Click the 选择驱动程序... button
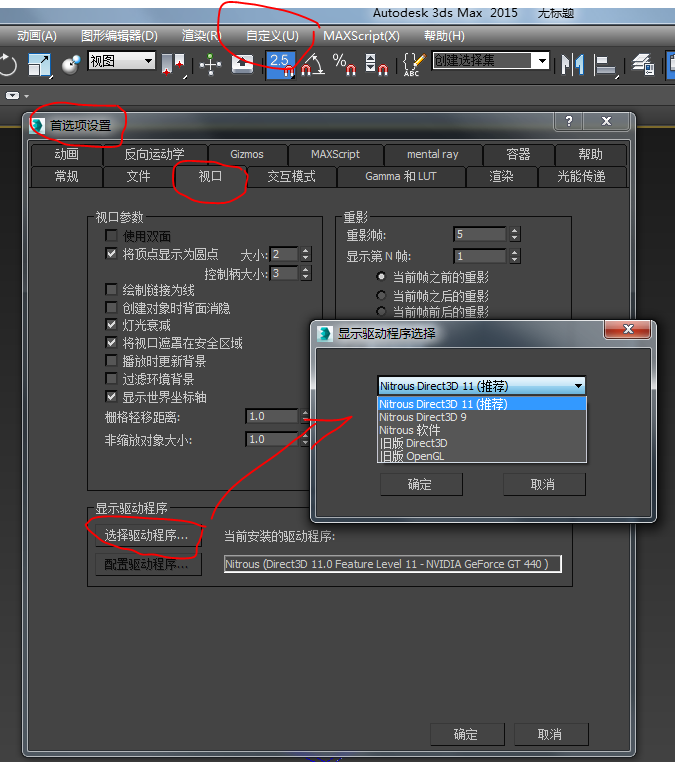 click(x=148, y=535)
